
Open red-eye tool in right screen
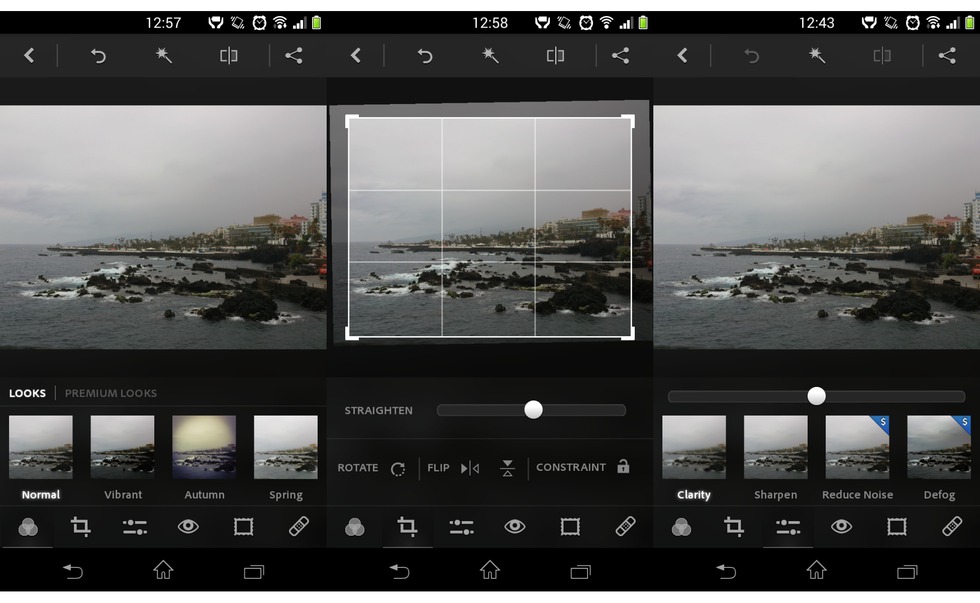tap(842, 527)
